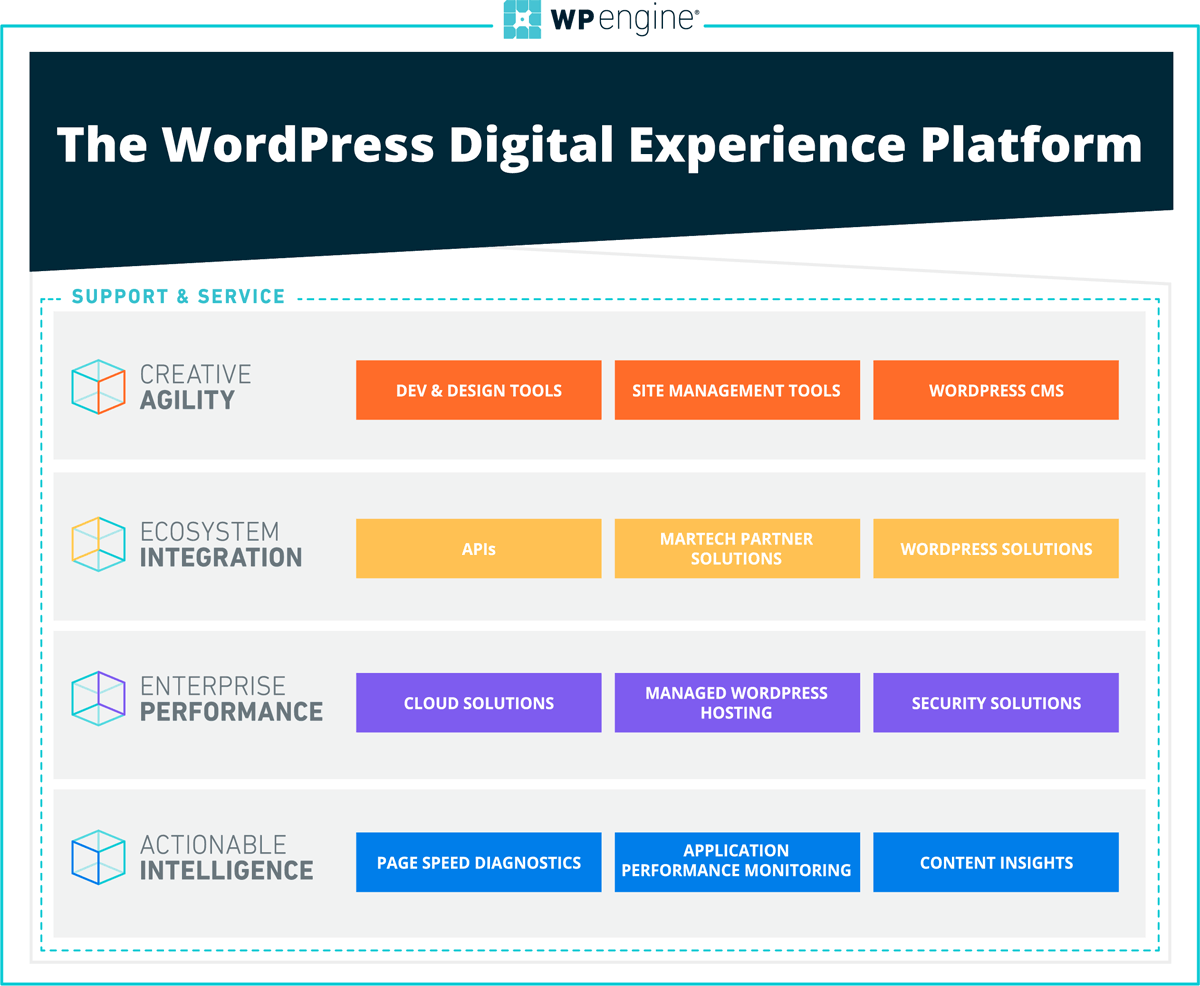Click the Support & Service label
Viewport: 1200px width, 986px height.
pyautogui.click(x=178, y=297)
